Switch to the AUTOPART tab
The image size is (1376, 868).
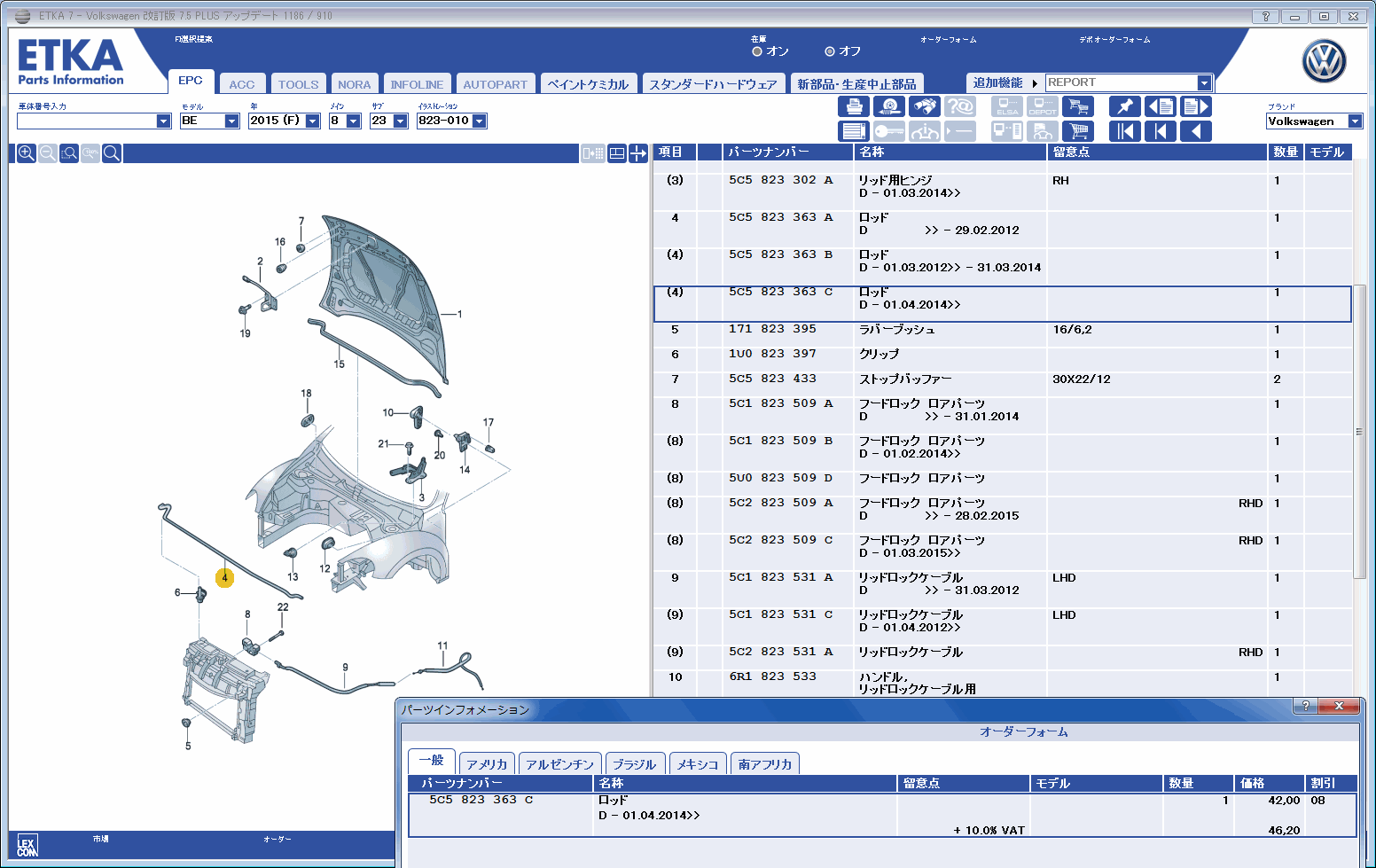(495, 84)
